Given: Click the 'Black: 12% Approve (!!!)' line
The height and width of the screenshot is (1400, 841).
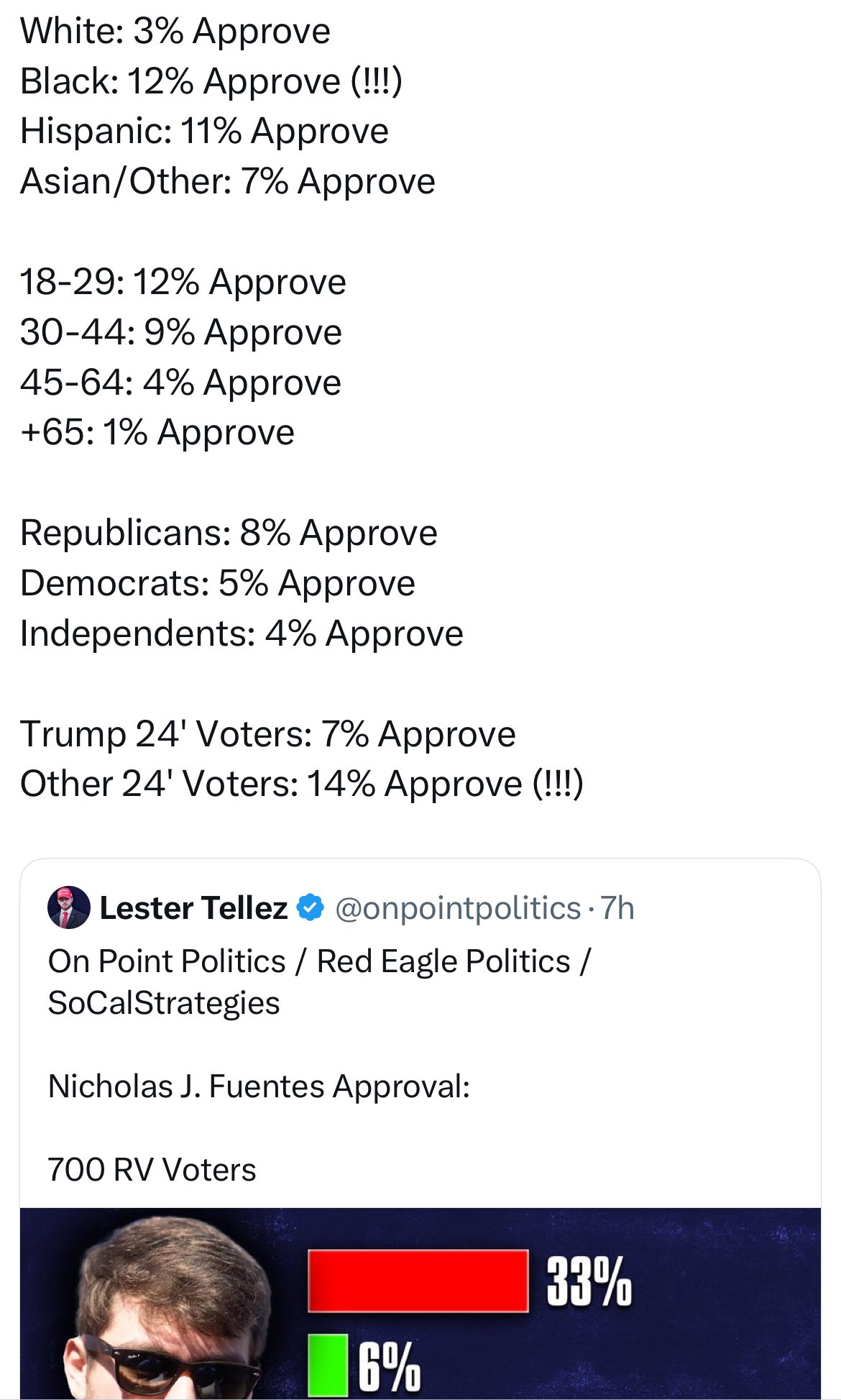Looking at the screenshot, I should tap(211, 81).
